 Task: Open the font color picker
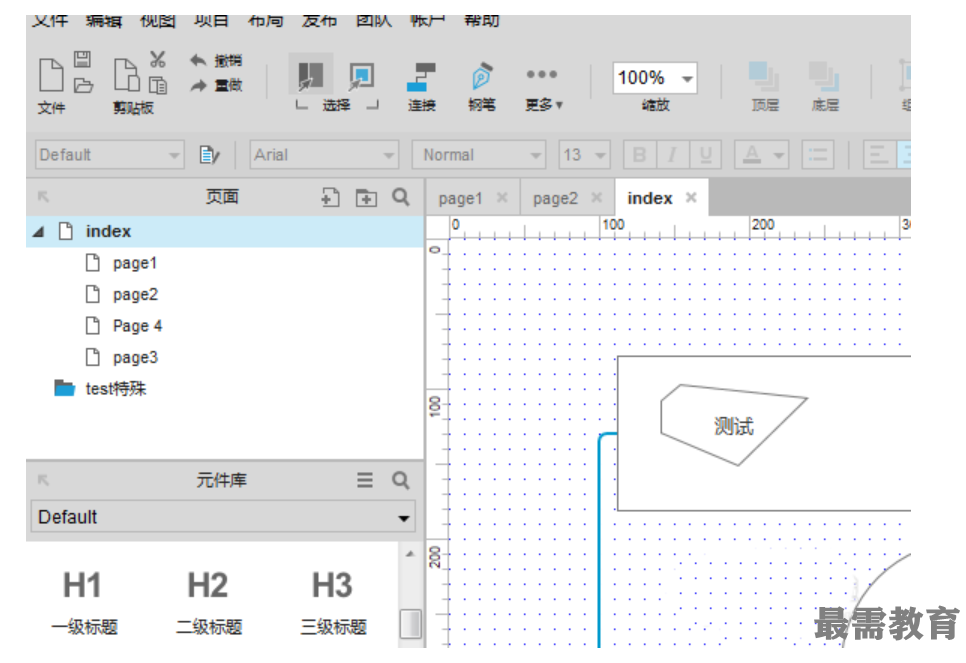(x=762, y=155)
